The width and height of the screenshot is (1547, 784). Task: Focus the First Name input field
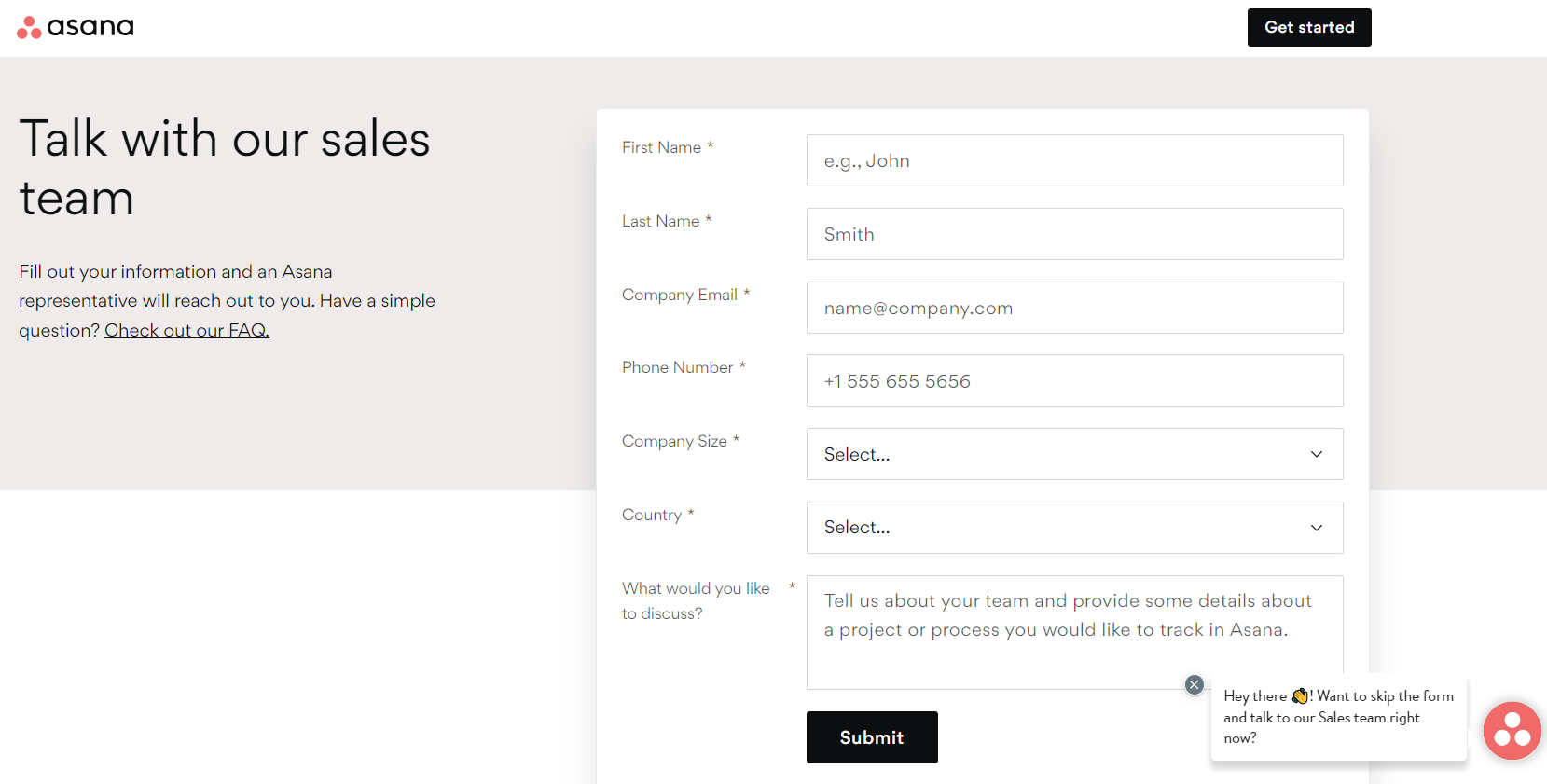(x=1074, y=160)
